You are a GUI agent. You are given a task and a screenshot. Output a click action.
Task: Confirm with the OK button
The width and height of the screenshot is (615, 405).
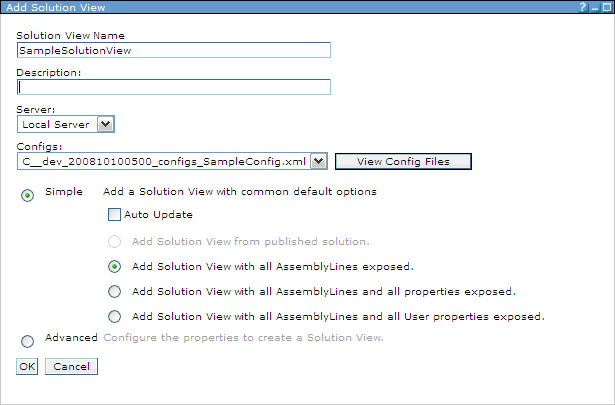pos(27,367)
